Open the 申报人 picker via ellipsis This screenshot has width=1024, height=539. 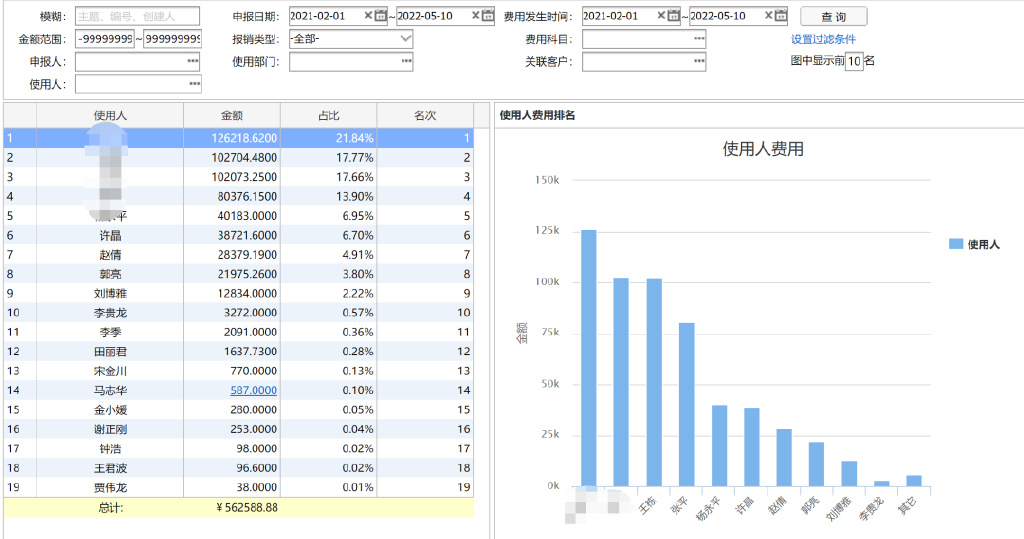point(192,62)
